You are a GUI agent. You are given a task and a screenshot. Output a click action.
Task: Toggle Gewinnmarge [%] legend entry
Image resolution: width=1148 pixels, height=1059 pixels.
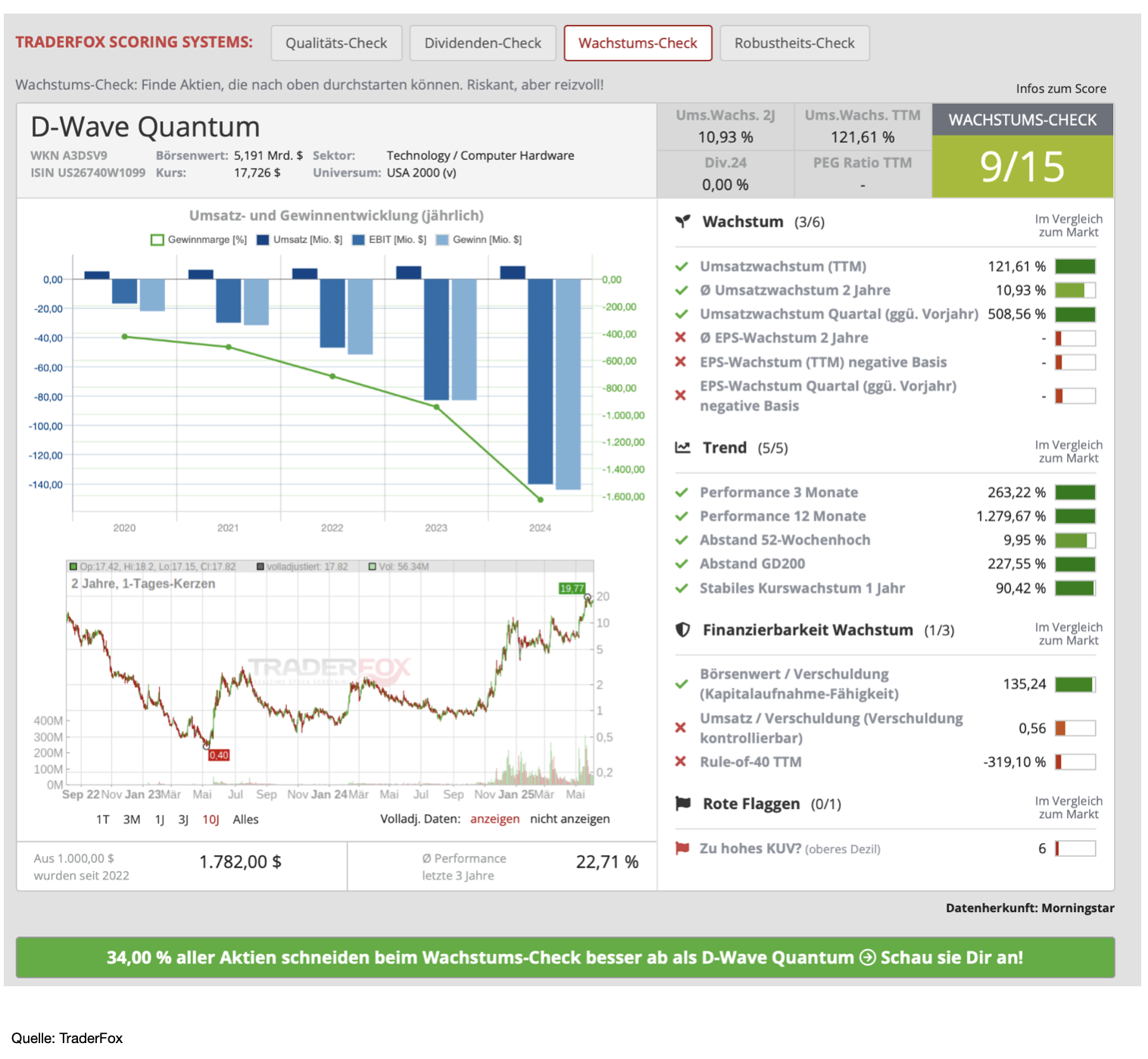(x=199, y=239)
